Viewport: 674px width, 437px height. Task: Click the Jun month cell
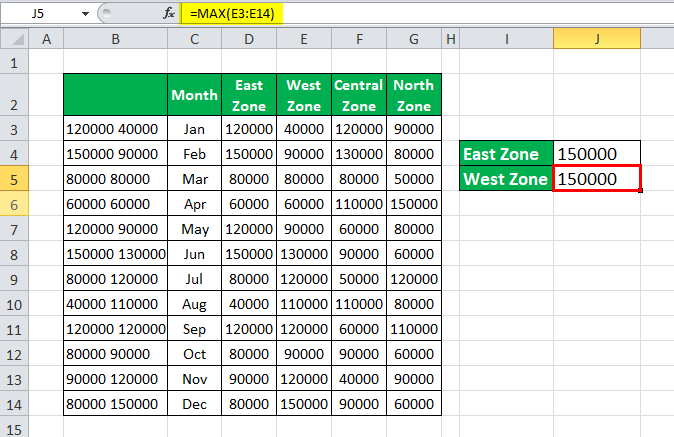(x=194, y=254)
